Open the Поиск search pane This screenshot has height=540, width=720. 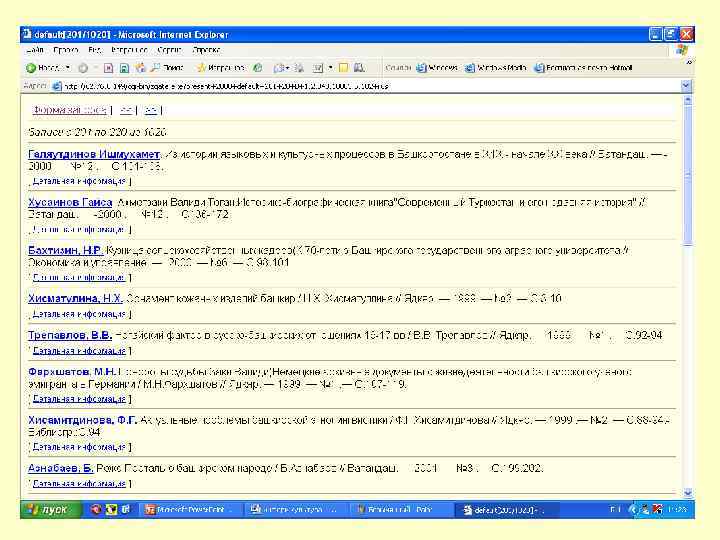click(167, 68)
